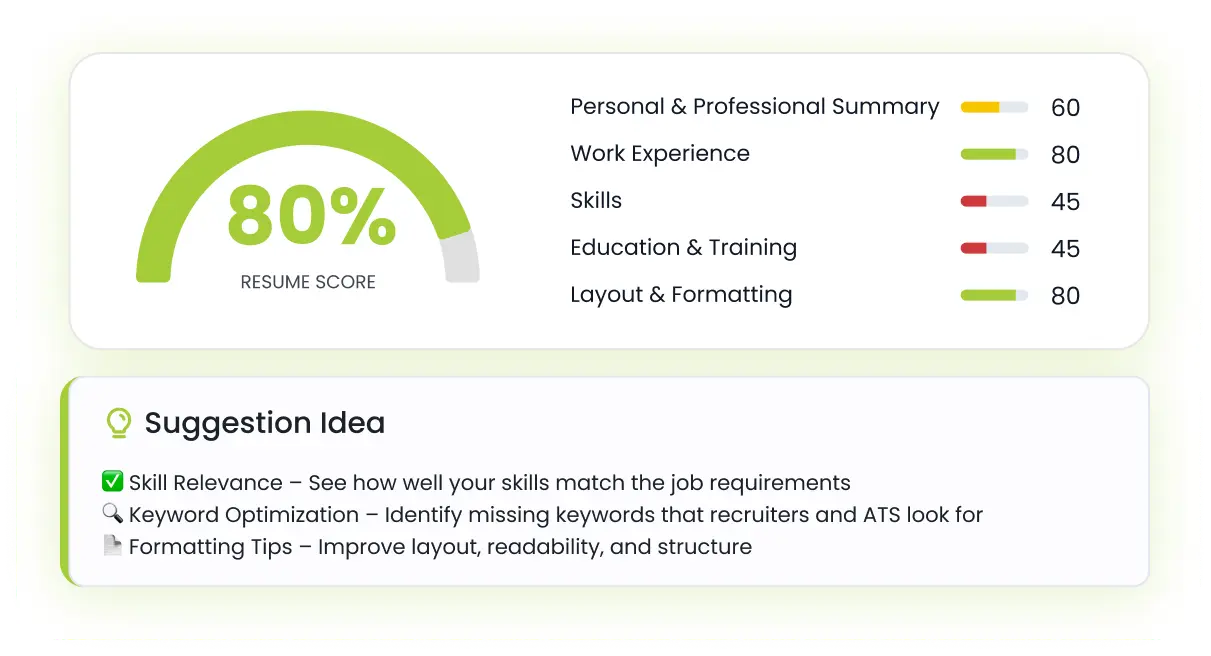The width and height of the screenshot is (1211, 656).
Task: Click the red Education & Training score bar
Action: click(x=994, y=248)
